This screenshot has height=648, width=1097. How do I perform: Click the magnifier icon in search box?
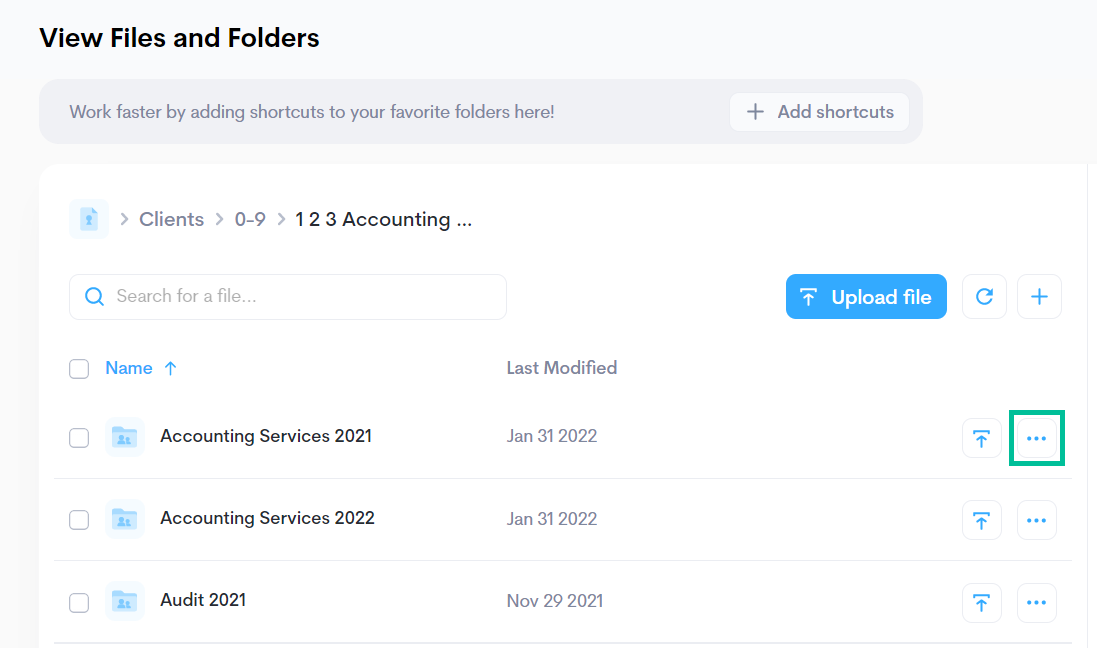(94, 297)
